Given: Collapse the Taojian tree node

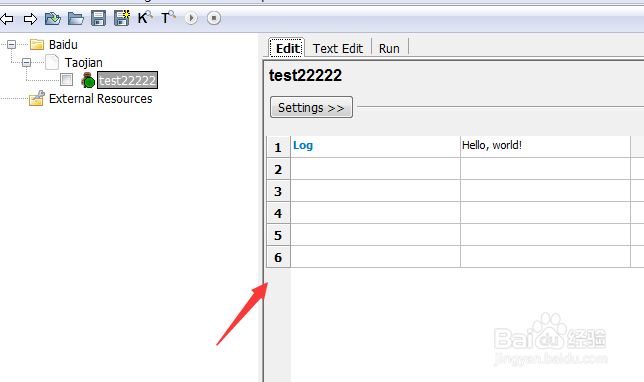Looking at the screenshot, I should [26, 62].
